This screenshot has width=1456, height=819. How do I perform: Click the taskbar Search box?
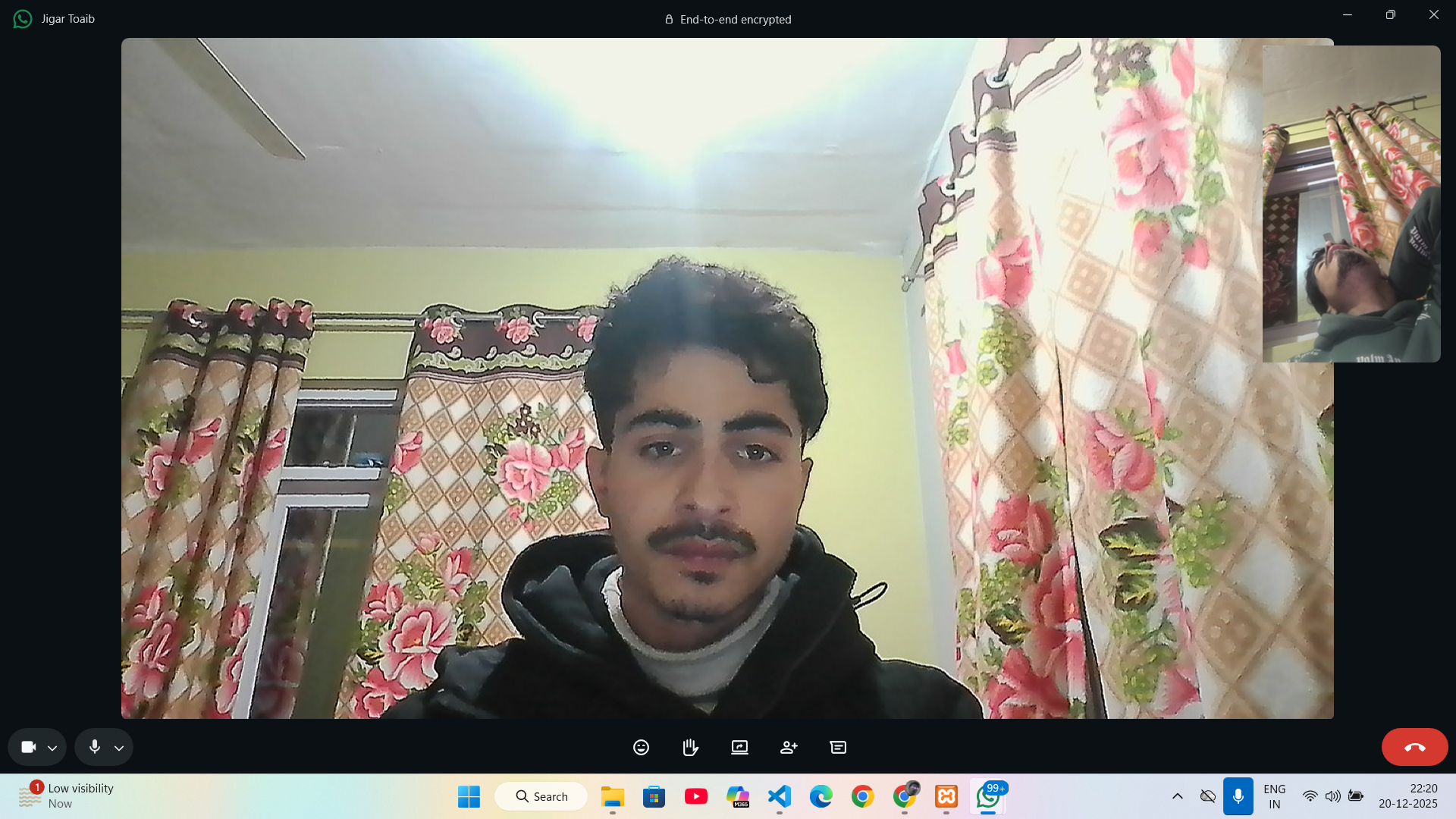[x=541, y=796]
